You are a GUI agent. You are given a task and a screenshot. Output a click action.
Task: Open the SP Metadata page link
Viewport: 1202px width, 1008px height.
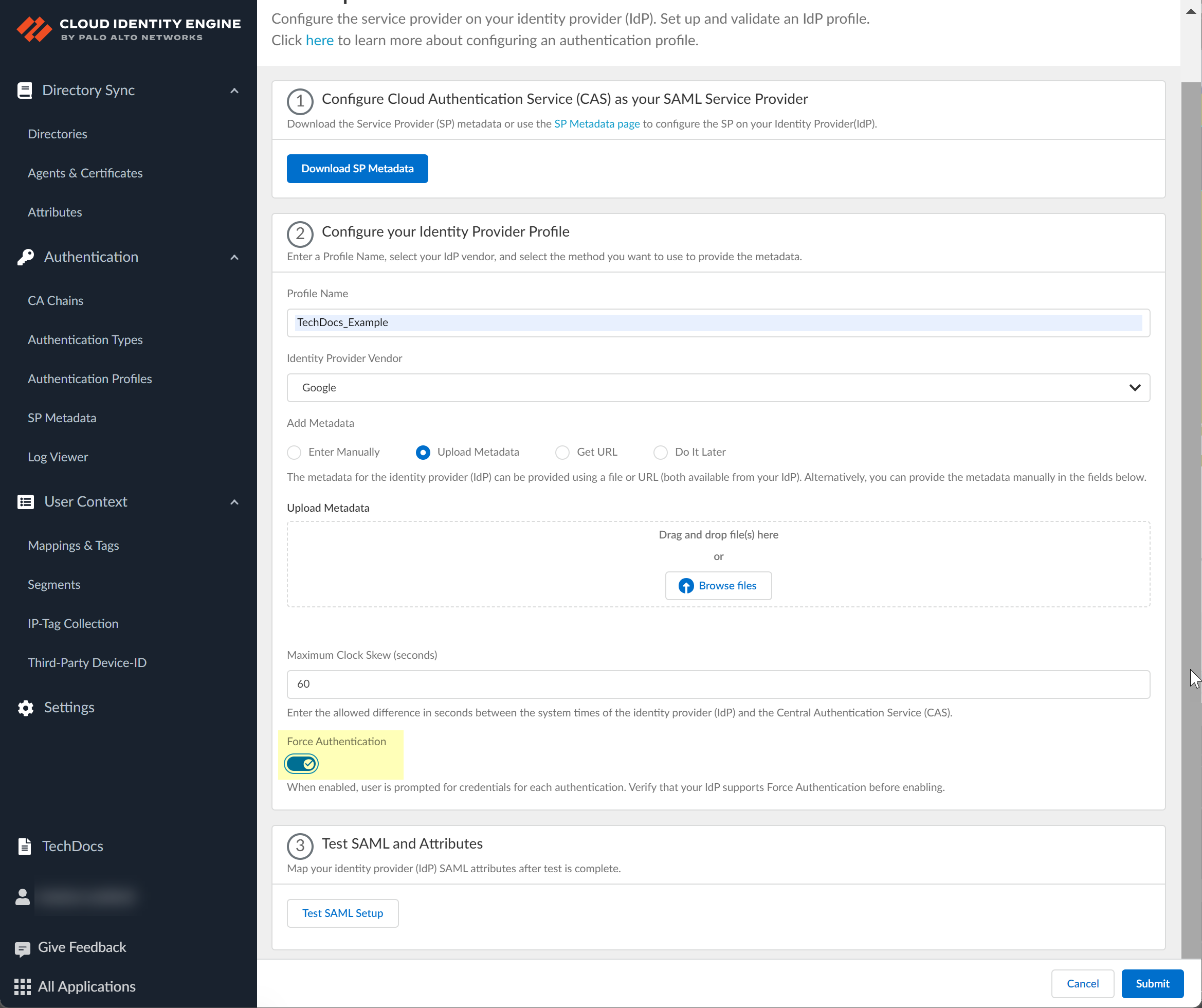[x=596, y=124]
